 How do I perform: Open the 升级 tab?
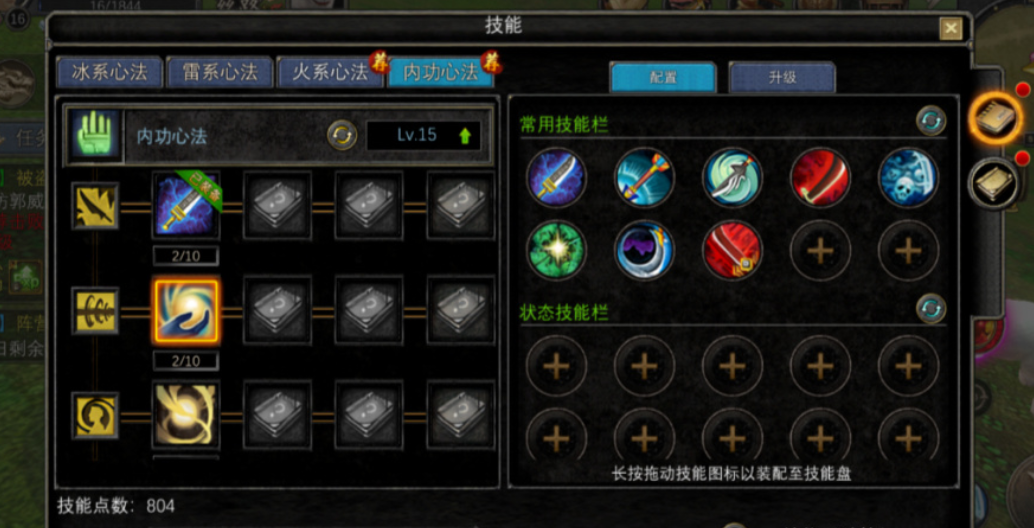(782, 77)
